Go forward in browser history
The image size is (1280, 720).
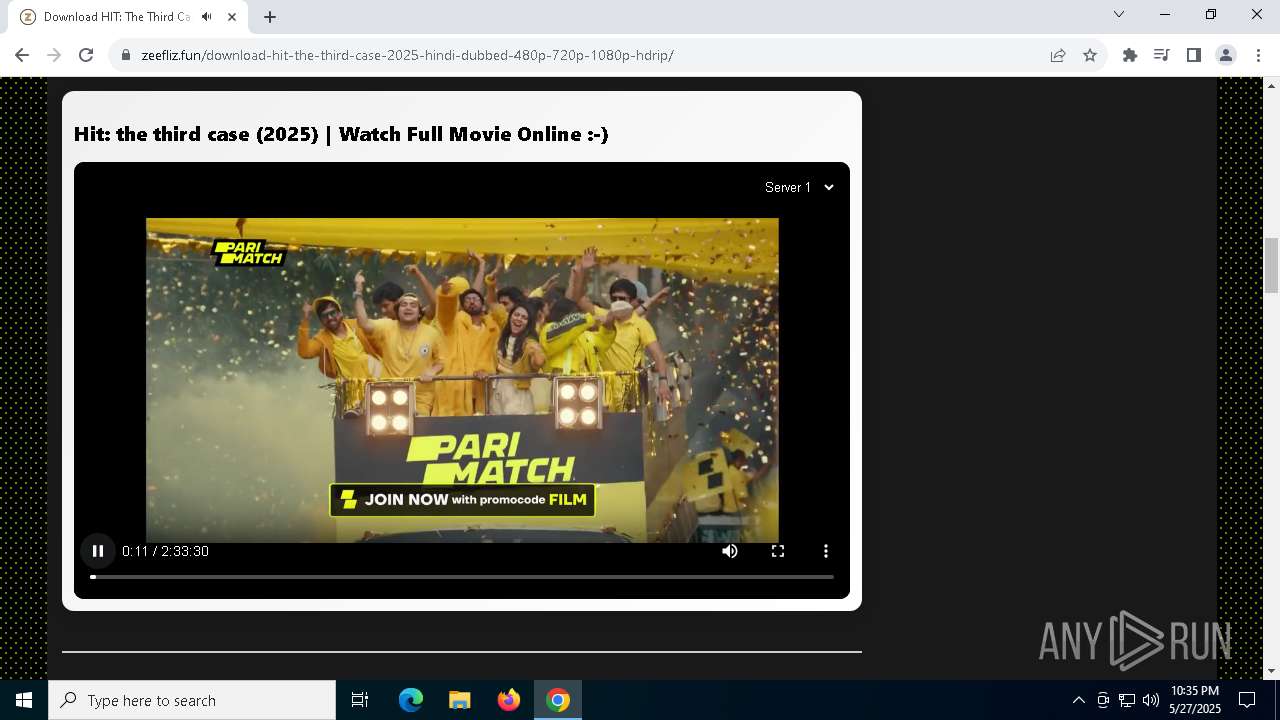coord(54,55)
